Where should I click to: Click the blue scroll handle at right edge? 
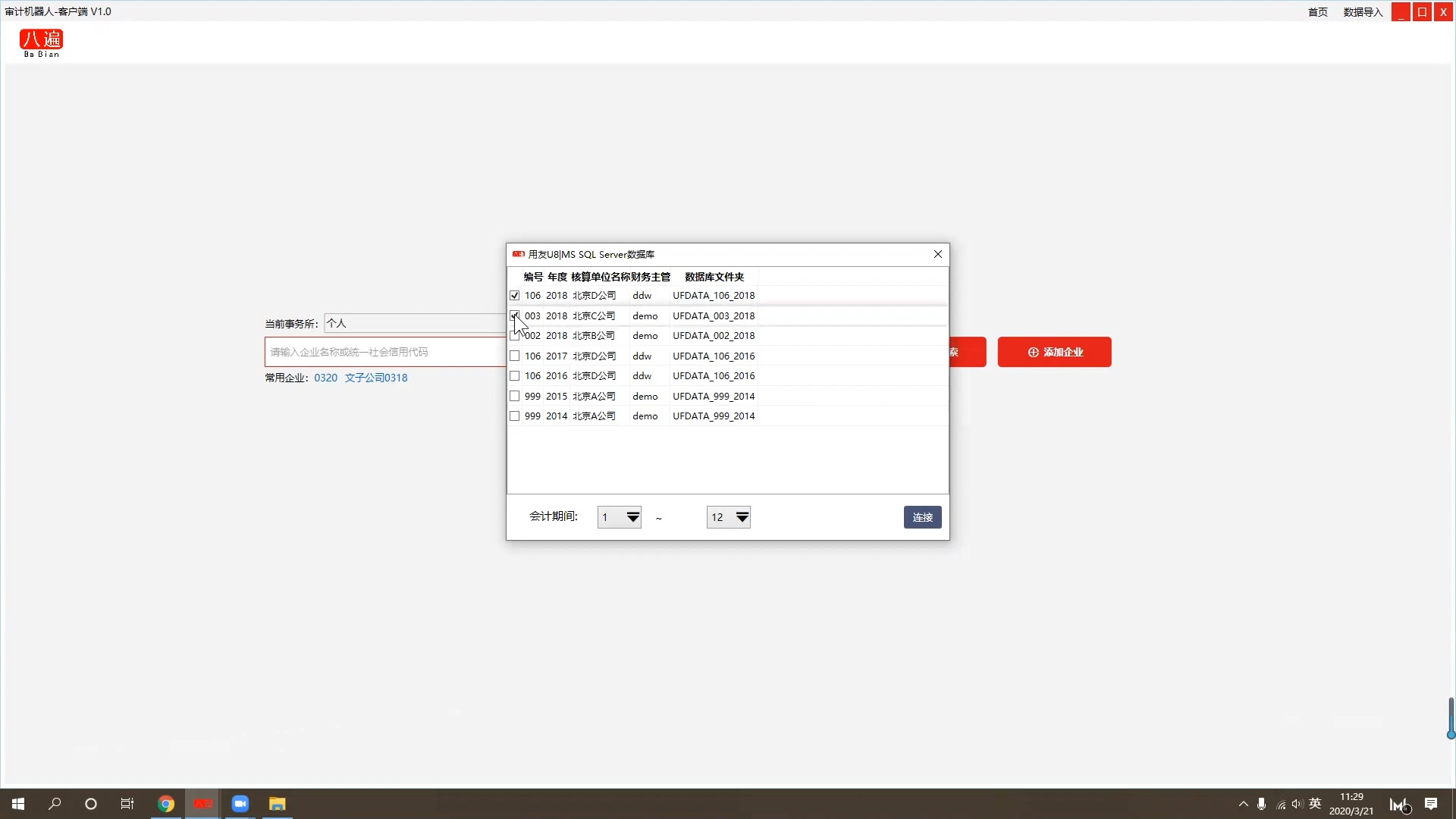[x=1451, y=718]
